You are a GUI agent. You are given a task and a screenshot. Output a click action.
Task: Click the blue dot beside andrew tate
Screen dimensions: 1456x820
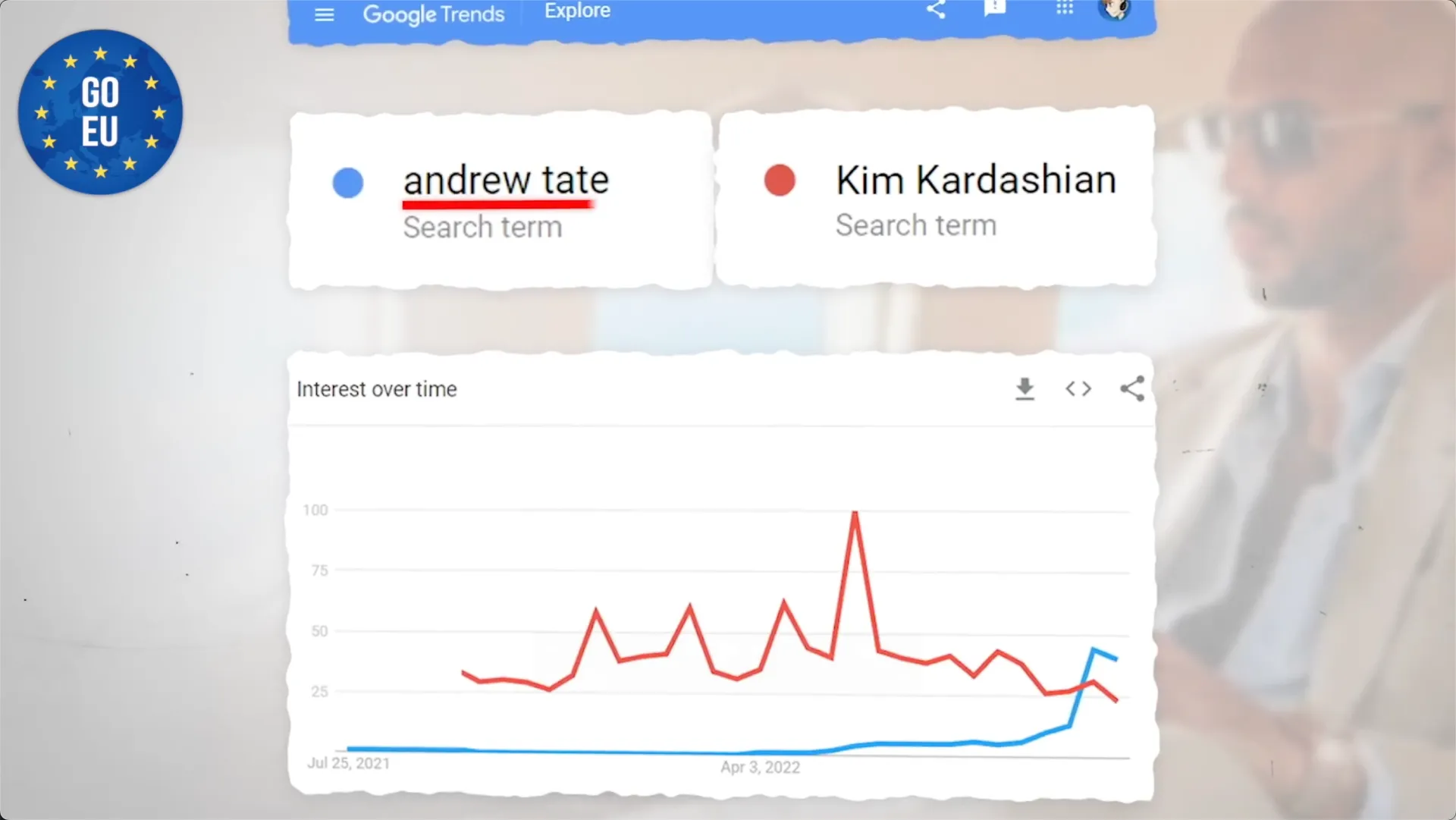[348, 183]
